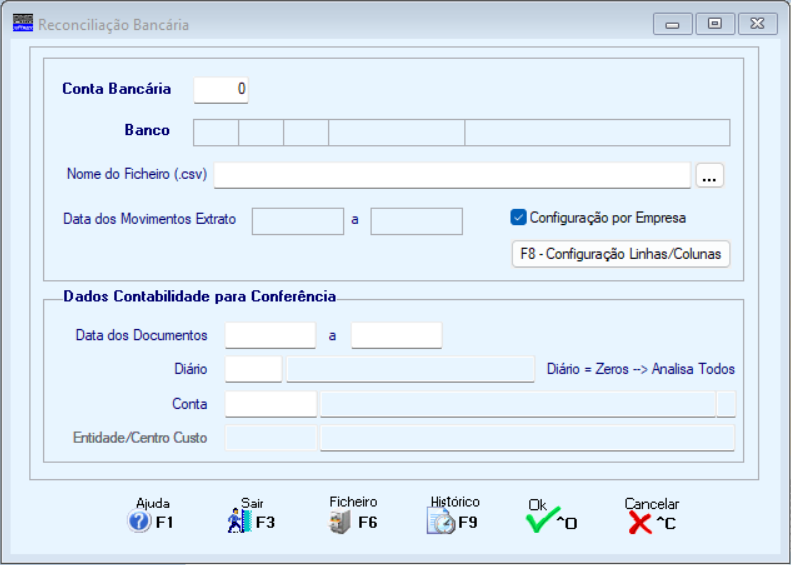The height and width of the screenshot is (565, 791).
Task: Select the Data dos Documentos start date field
Action: [270, 335]
